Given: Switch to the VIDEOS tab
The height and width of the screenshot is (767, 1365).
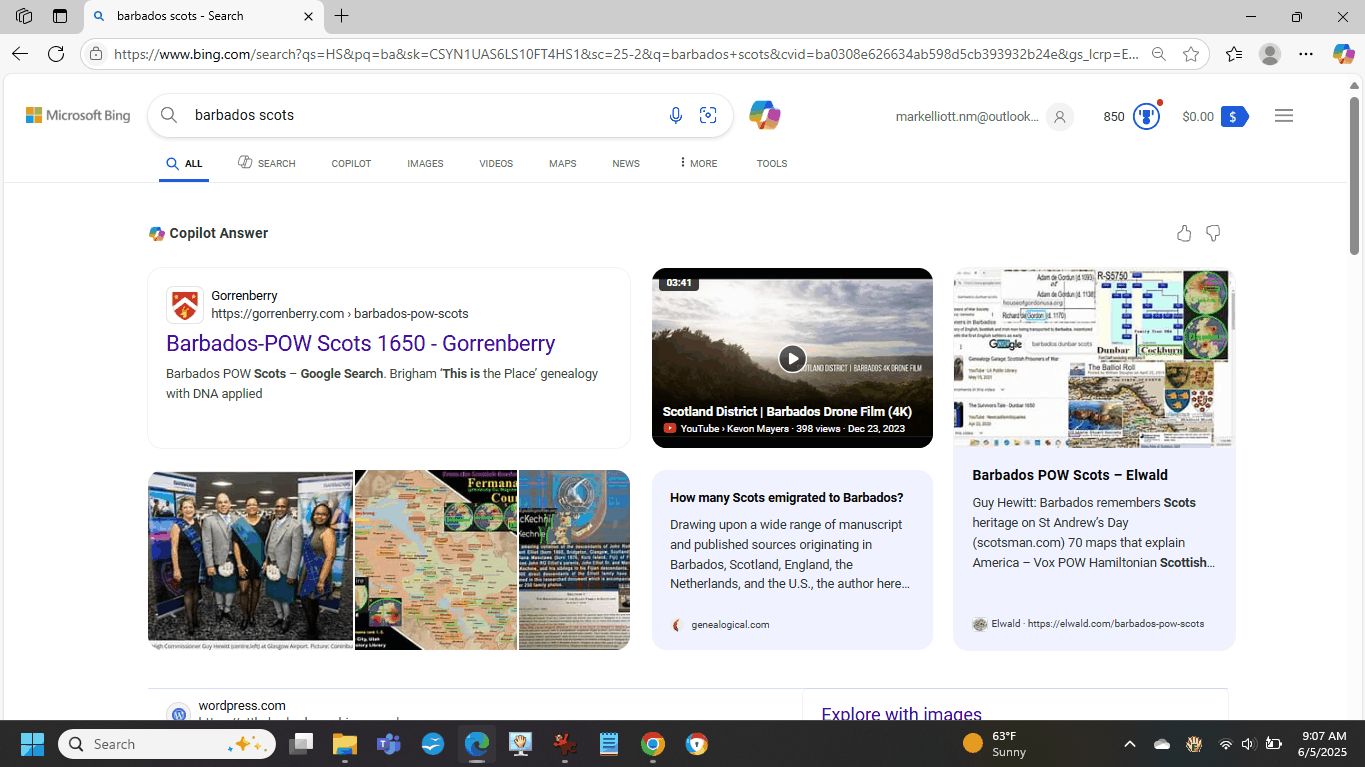Looking at the screenshot, I should [x=496, y=163].
